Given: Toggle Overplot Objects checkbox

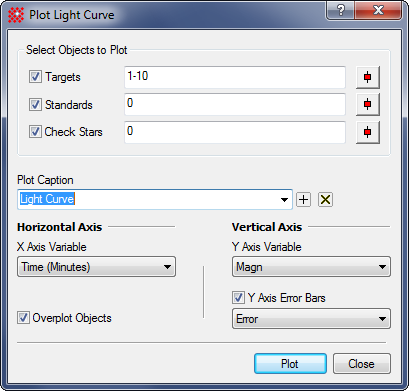Looking at the screenshot, I should (x=23, y=318).
